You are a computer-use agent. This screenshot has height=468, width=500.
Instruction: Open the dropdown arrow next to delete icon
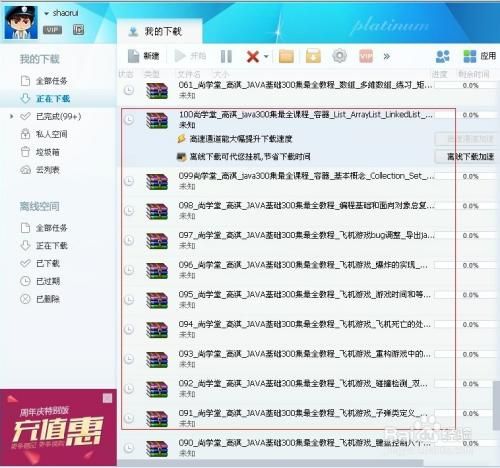tap(266, 56)
